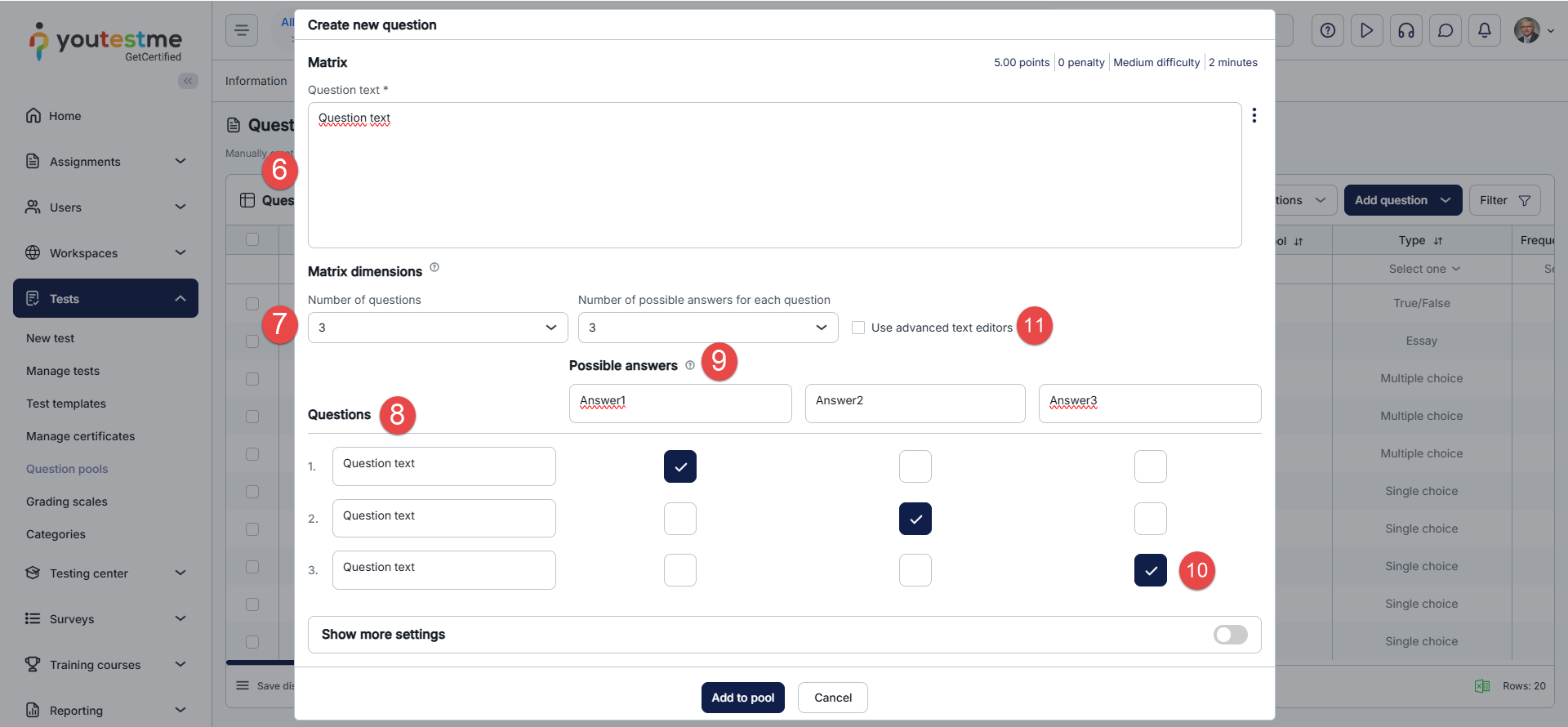
Task: Collapse the sidebar with double-chevron icon
Action: [188, 81]
